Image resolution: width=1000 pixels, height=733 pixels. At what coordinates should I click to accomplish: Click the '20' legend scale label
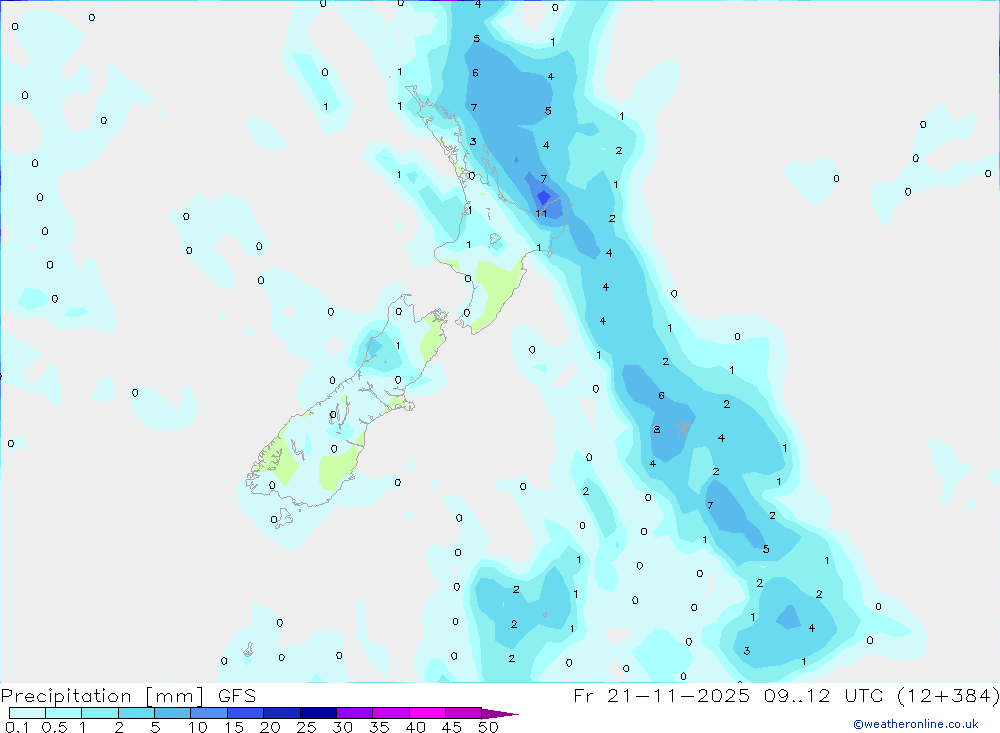click(x=270, y=727)
